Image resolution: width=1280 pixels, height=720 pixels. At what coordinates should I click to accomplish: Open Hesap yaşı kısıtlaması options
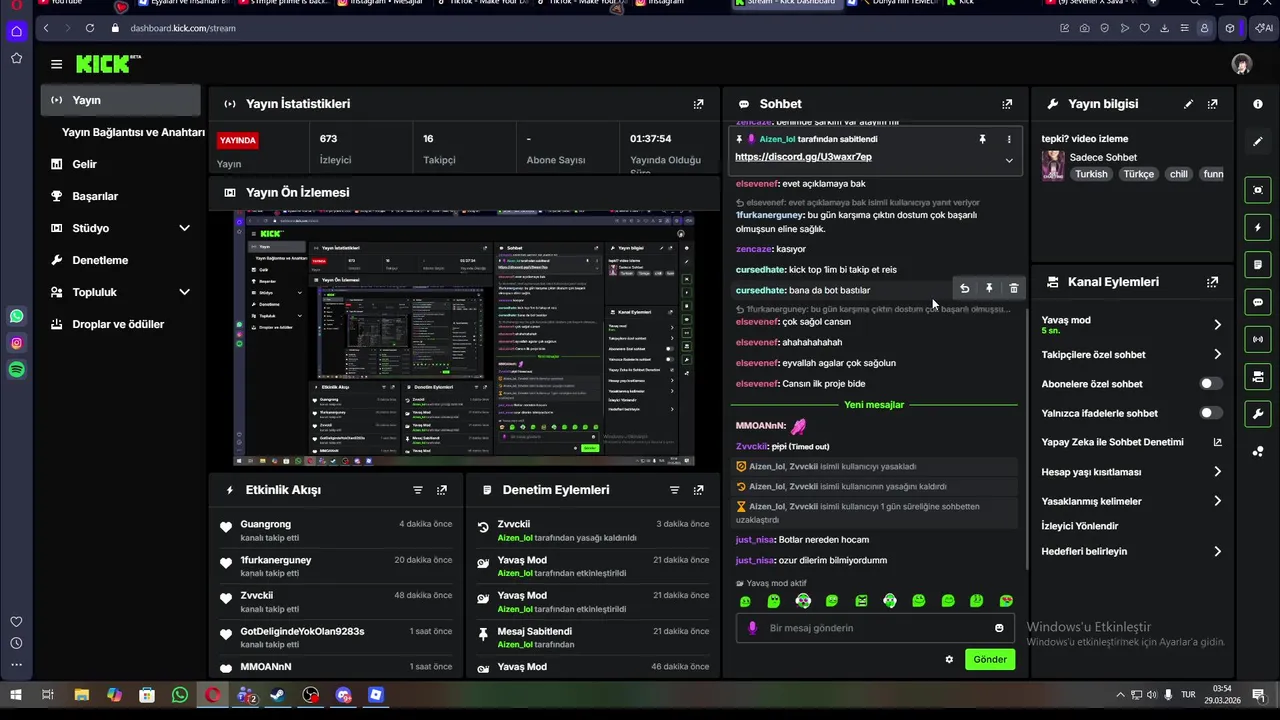pos(1217,472)
